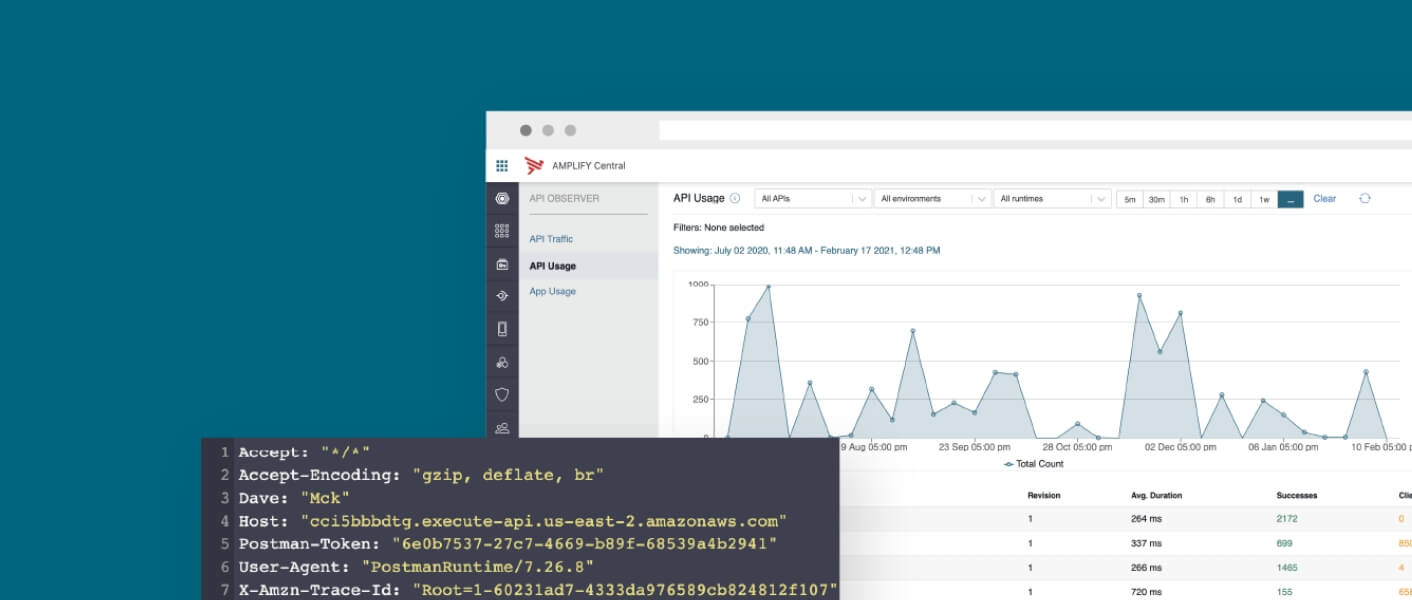
Task: Open the All runtimes dropdown
Action: 1053,199
